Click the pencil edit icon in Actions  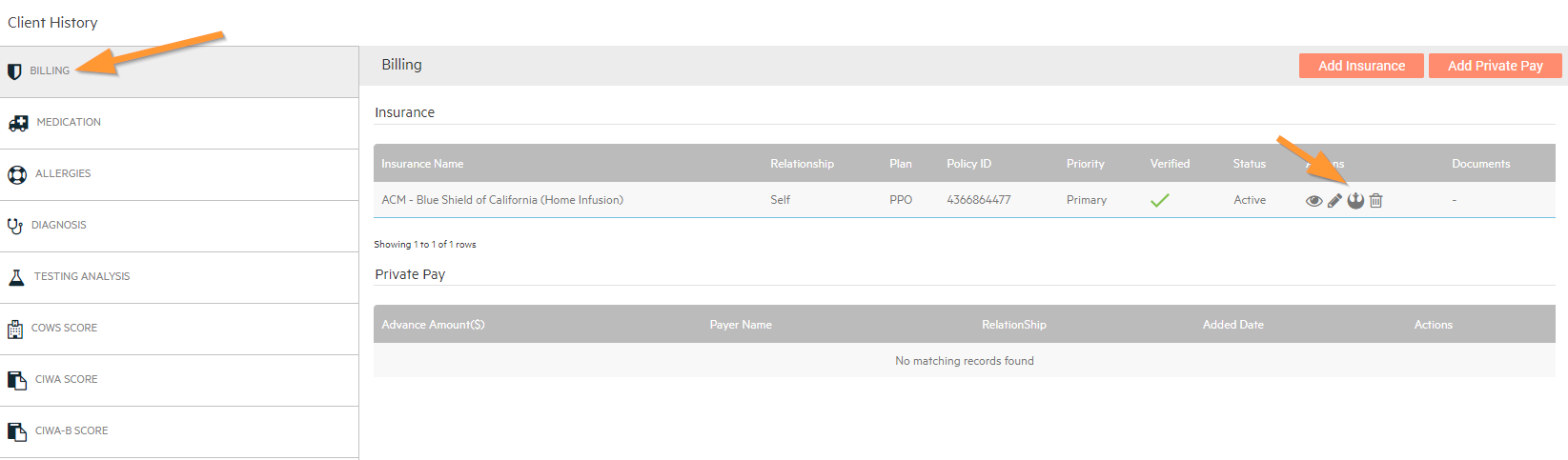(x=1334, y=200)
